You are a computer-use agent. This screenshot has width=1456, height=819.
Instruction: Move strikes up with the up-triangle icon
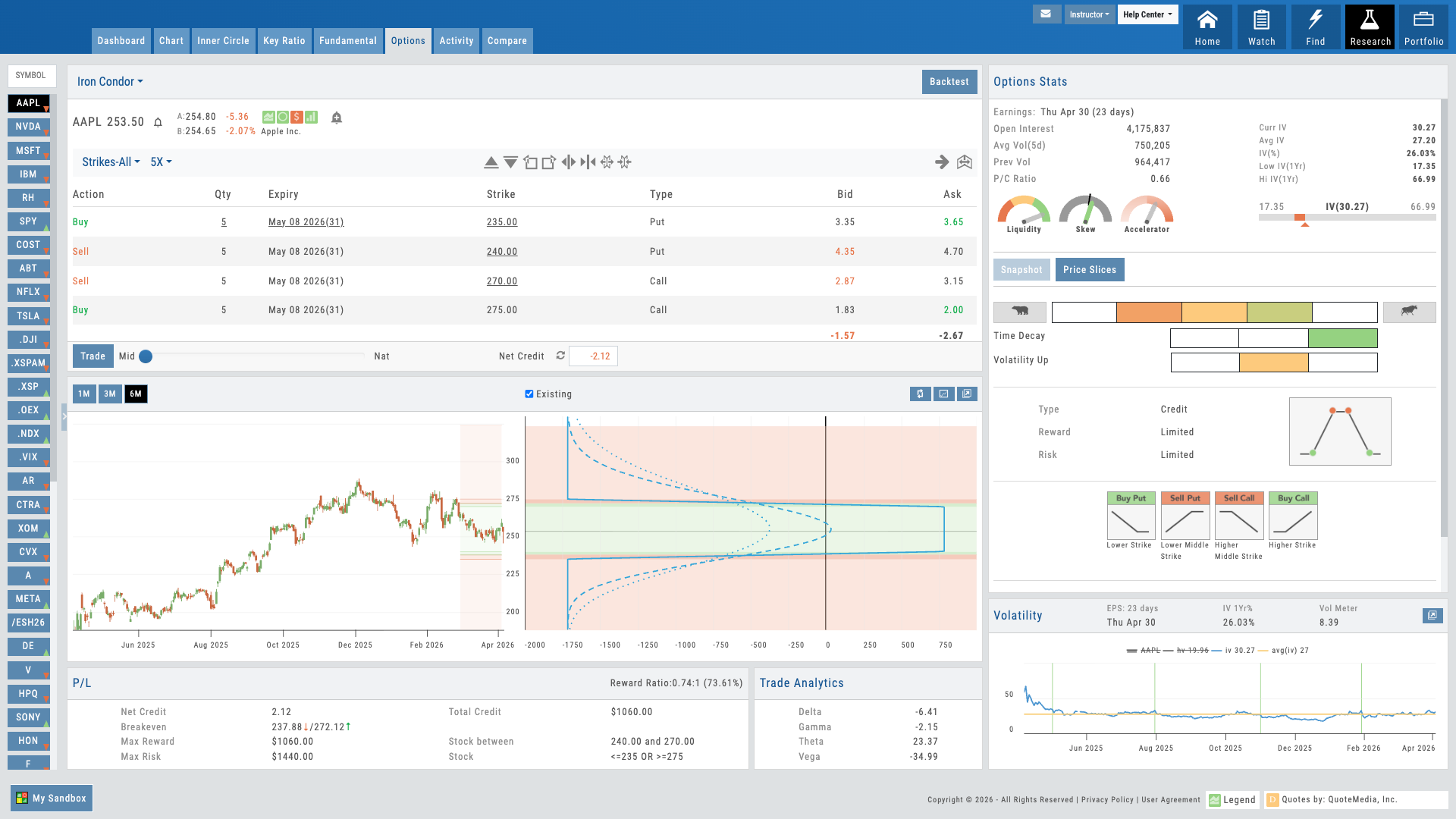491,161
